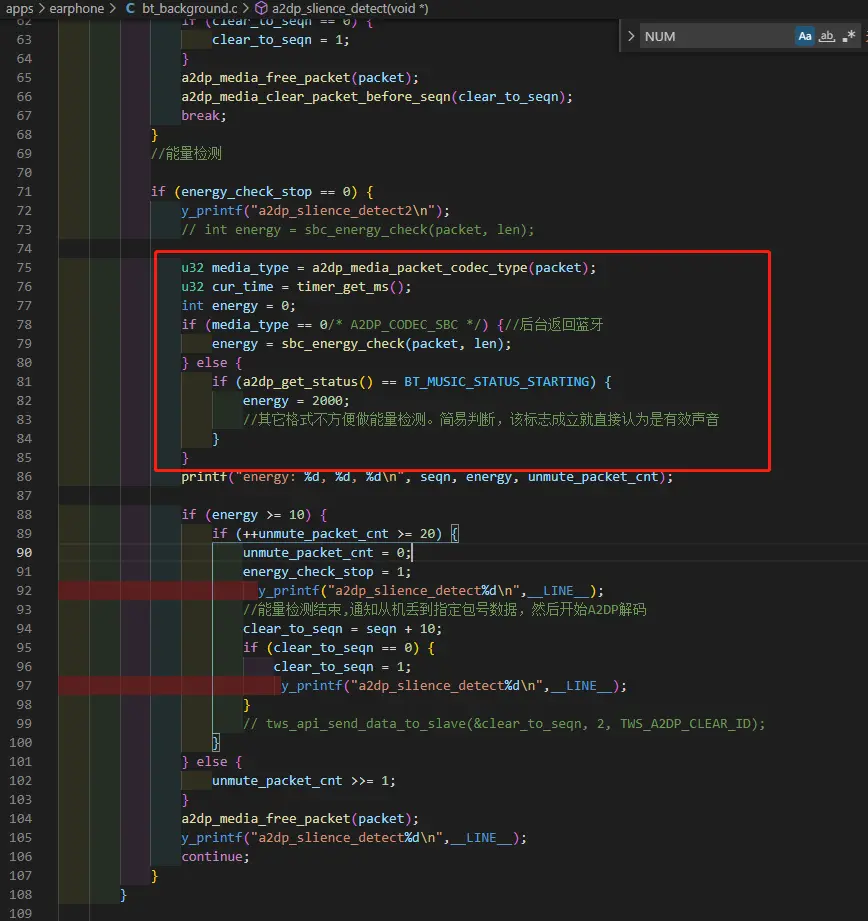The image size is (868, 921).
Task: Click commented "tws_api_send_data_to_slave" line
Action: [x=504, y=724]
